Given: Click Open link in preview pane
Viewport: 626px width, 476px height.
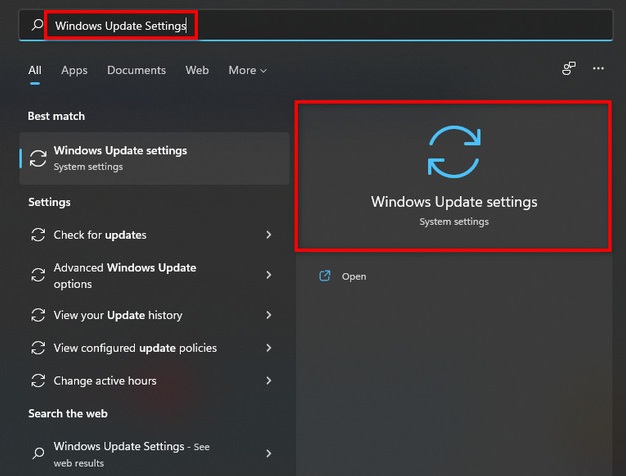Looking at the screenshot, I should click(354, 276).
